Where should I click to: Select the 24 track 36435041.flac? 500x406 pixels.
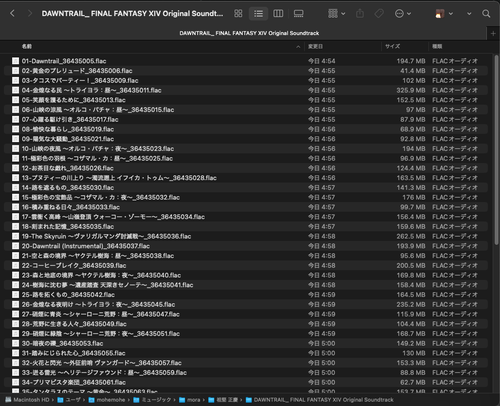246,285
